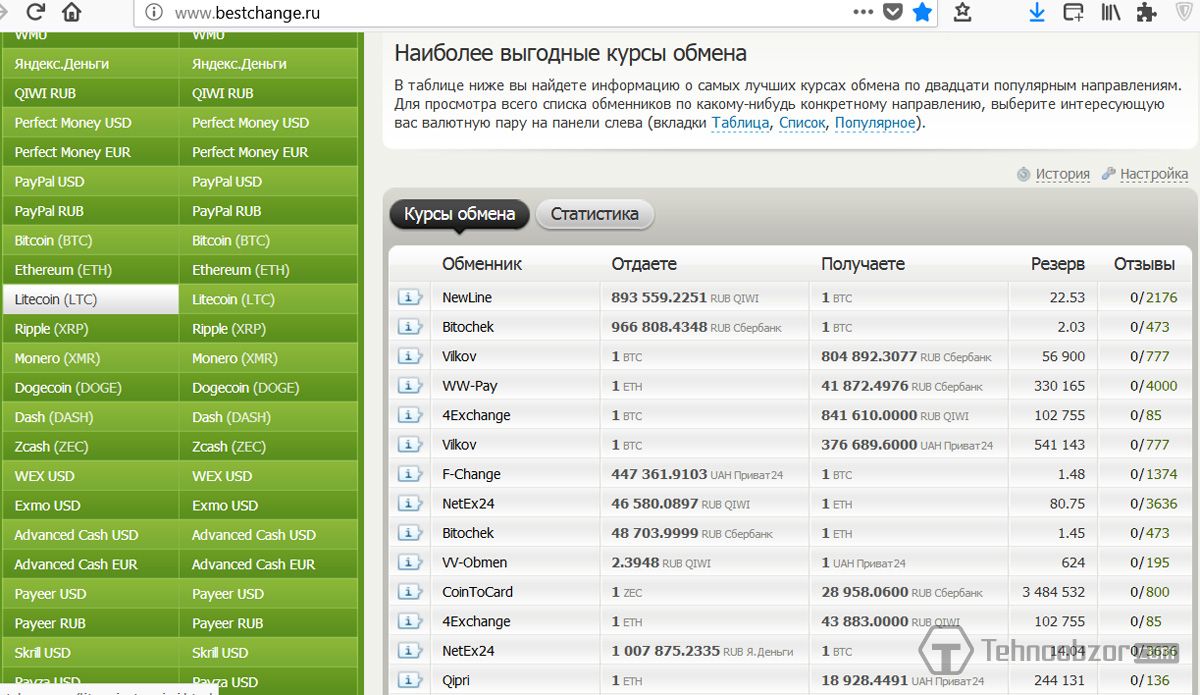
Task: Open the Список link
Action: tap(802, 123)
